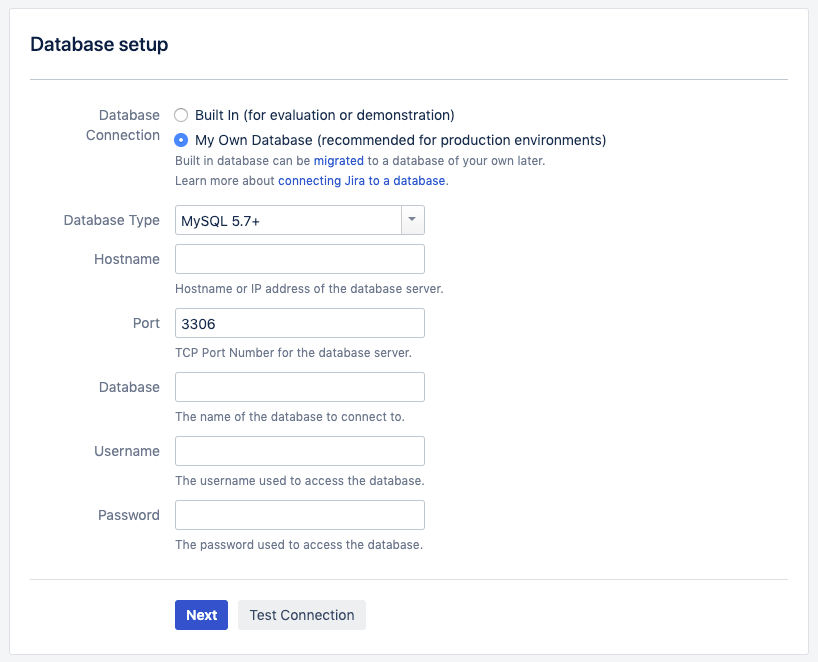
Task: Click the Test Connection button
Action: click(302, 615)
